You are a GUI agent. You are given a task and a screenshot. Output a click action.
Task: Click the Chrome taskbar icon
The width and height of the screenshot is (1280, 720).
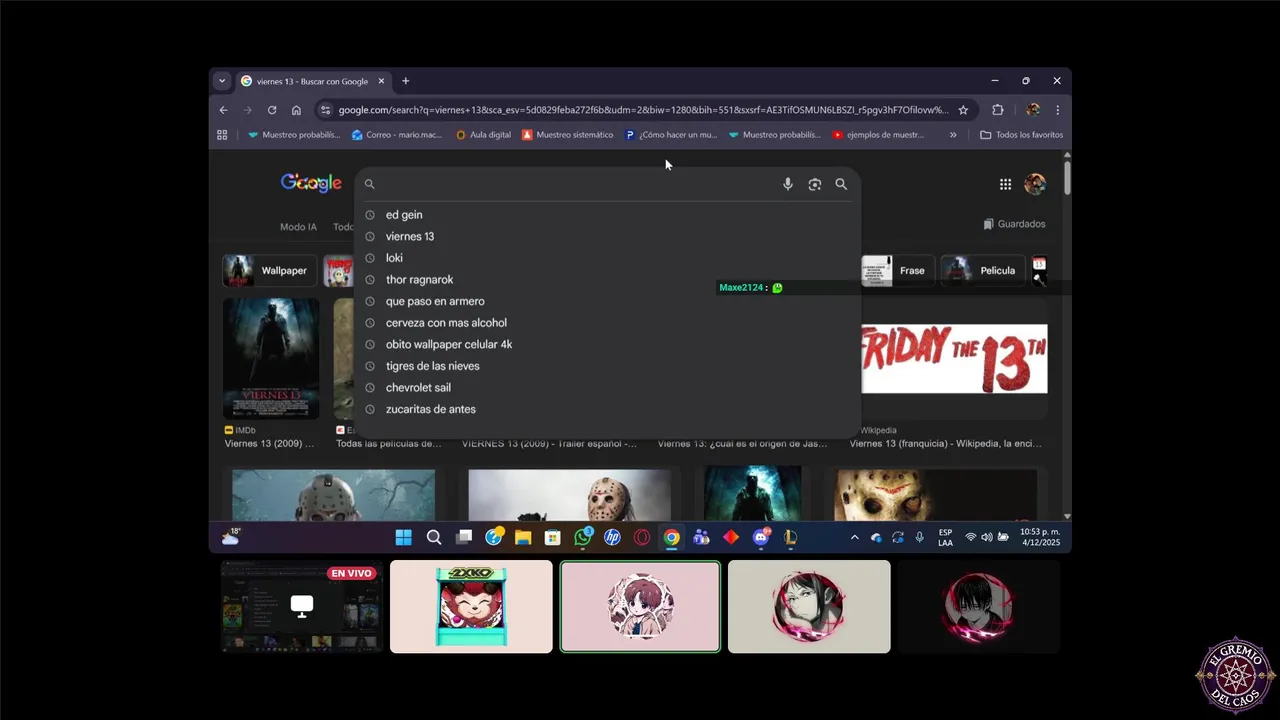[x=672, y=537]
